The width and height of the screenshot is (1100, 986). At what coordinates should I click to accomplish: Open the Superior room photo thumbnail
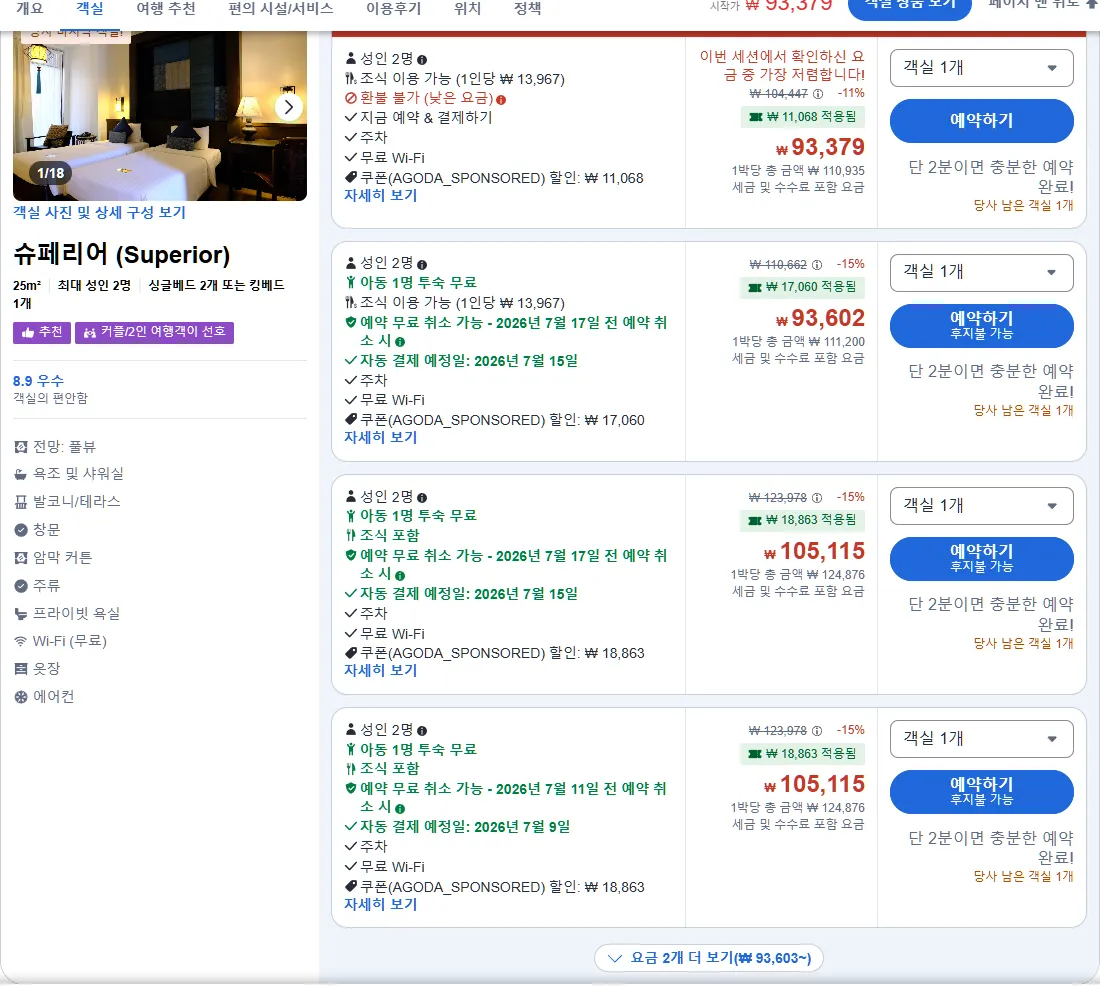[160, 116]
